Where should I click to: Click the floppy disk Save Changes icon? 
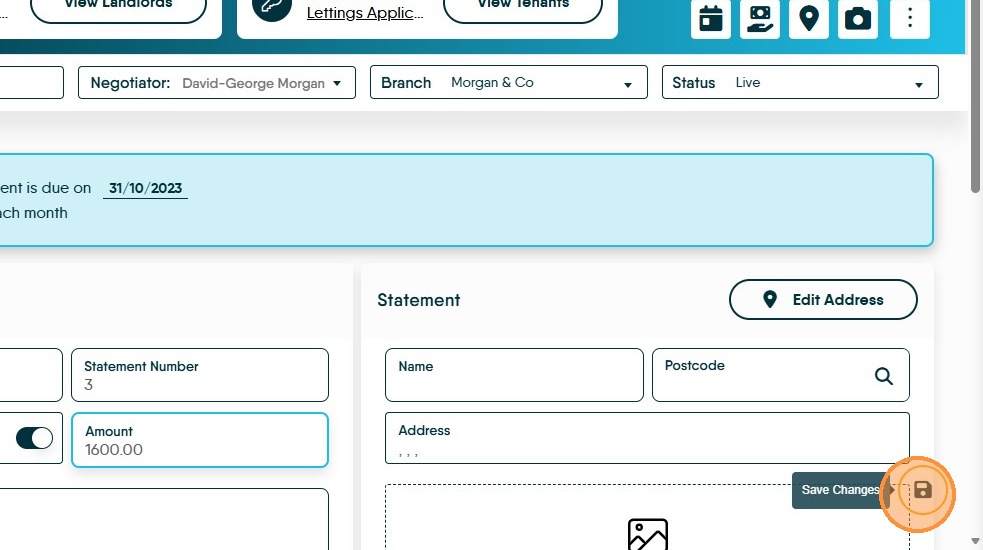pos(922,490)
